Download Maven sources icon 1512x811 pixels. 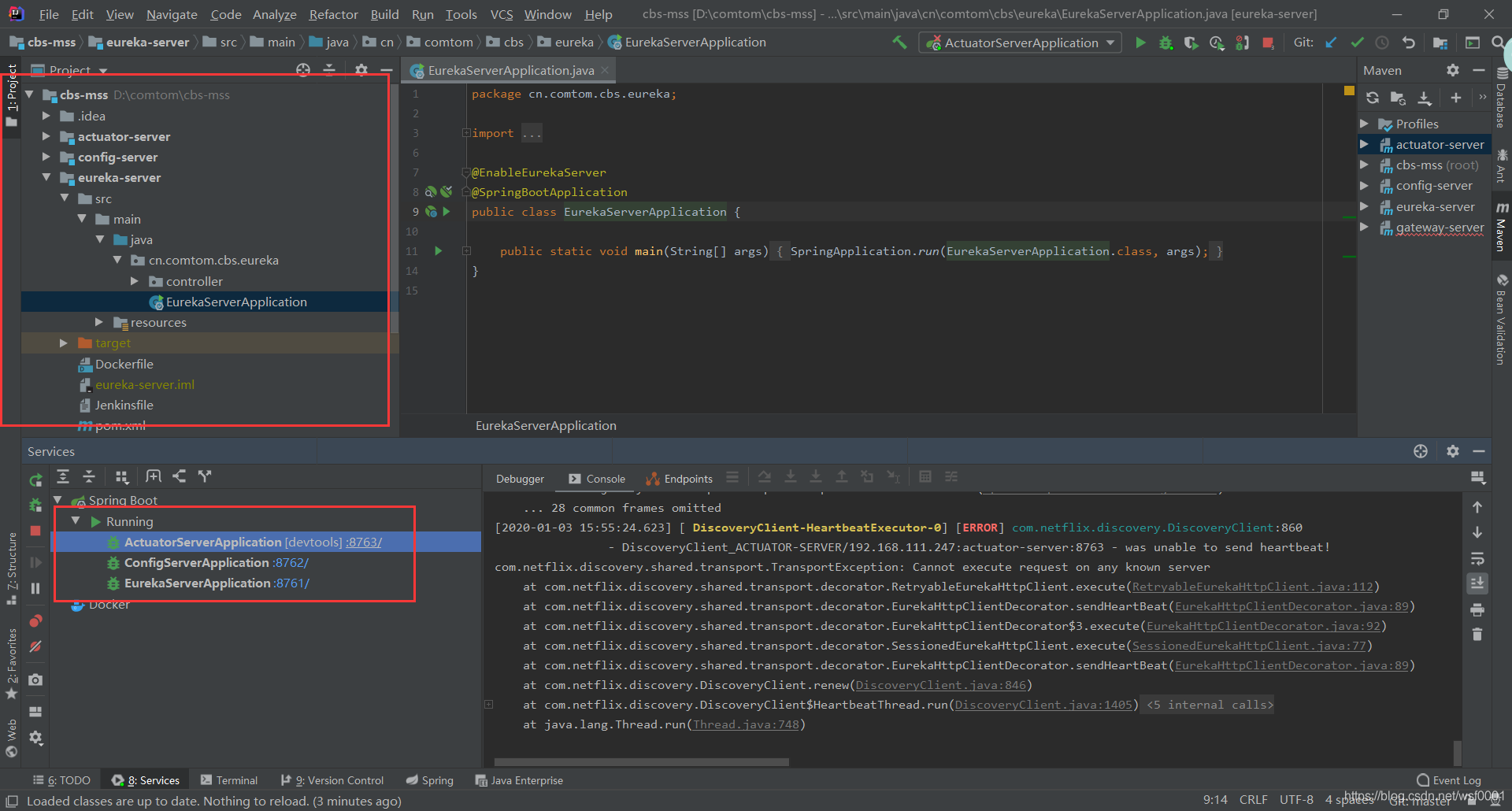point(1425,98)
